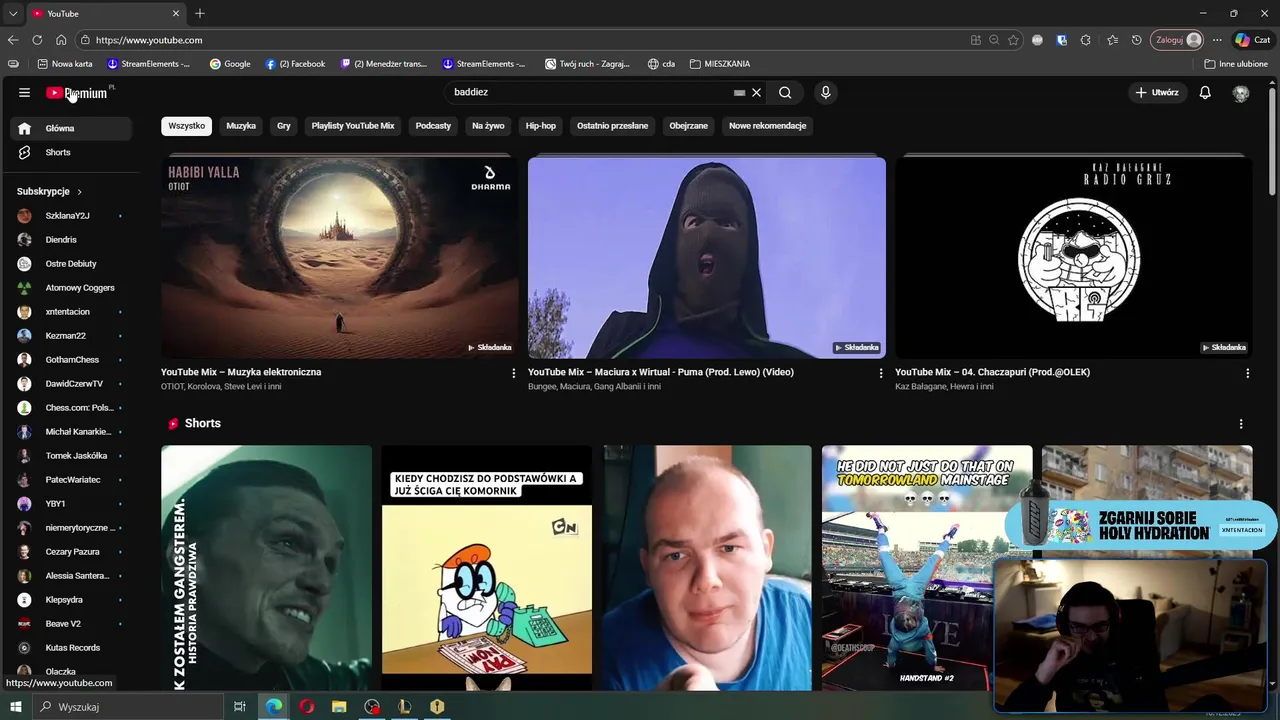Start voice search with the microphone
The width and height of the screenshot is (1280, 720).
click(x=825, y=92)
